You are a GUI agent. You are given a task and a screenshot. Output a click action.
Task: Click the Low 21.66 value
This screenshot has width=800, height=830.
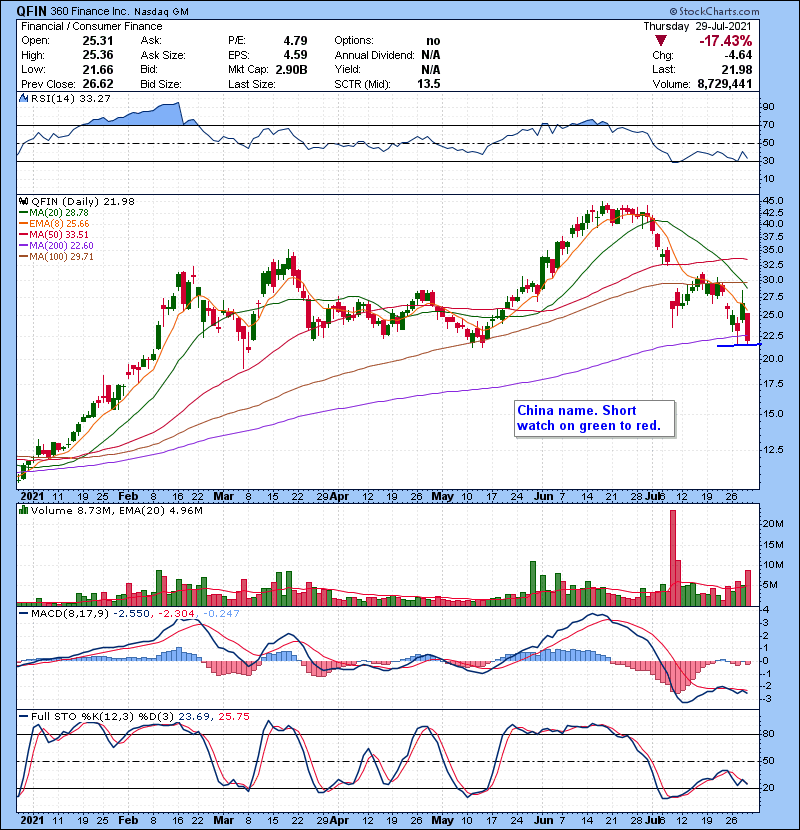[98, 69]
